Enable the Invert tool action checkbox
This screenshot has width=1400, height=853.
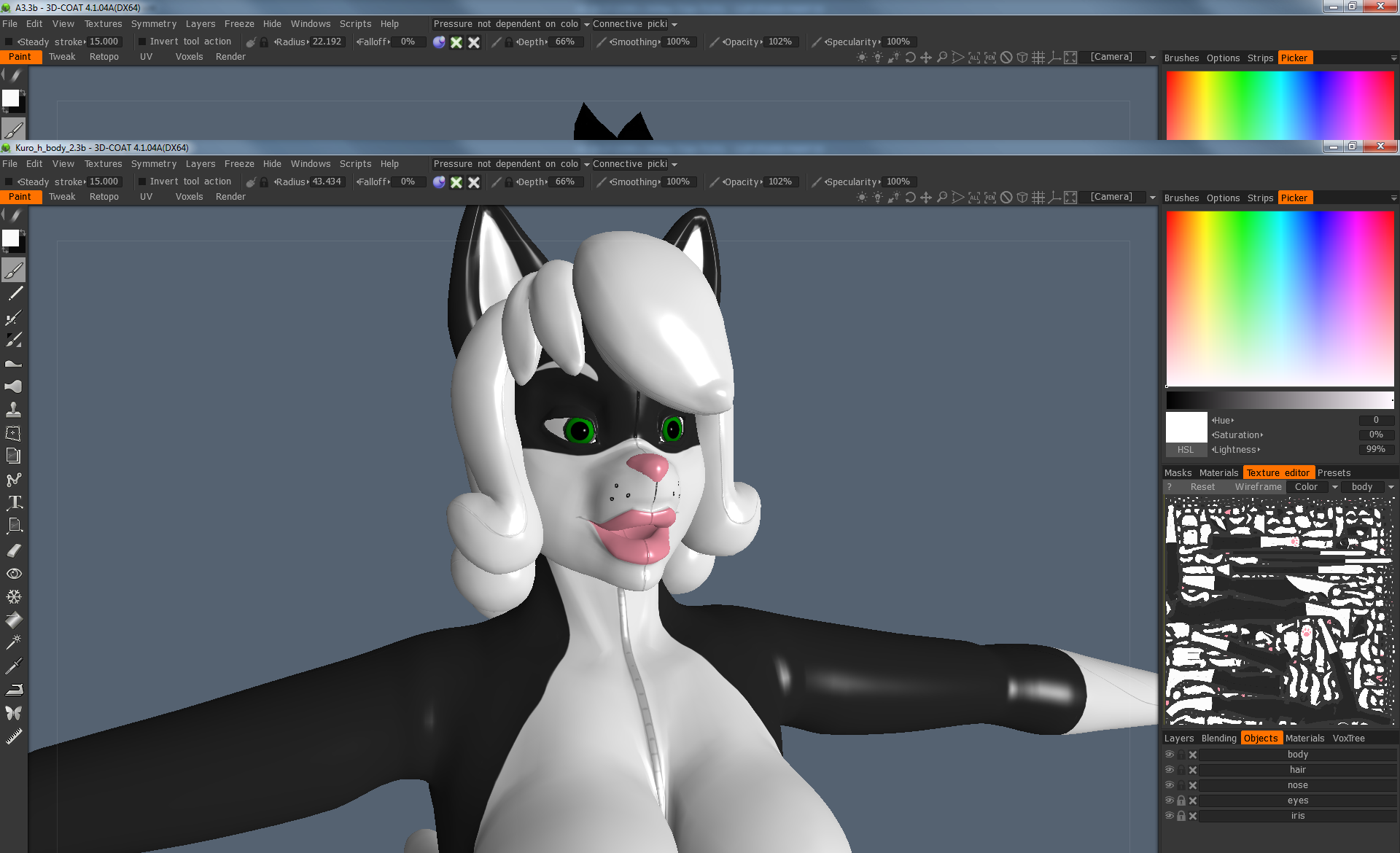[142, 182]
